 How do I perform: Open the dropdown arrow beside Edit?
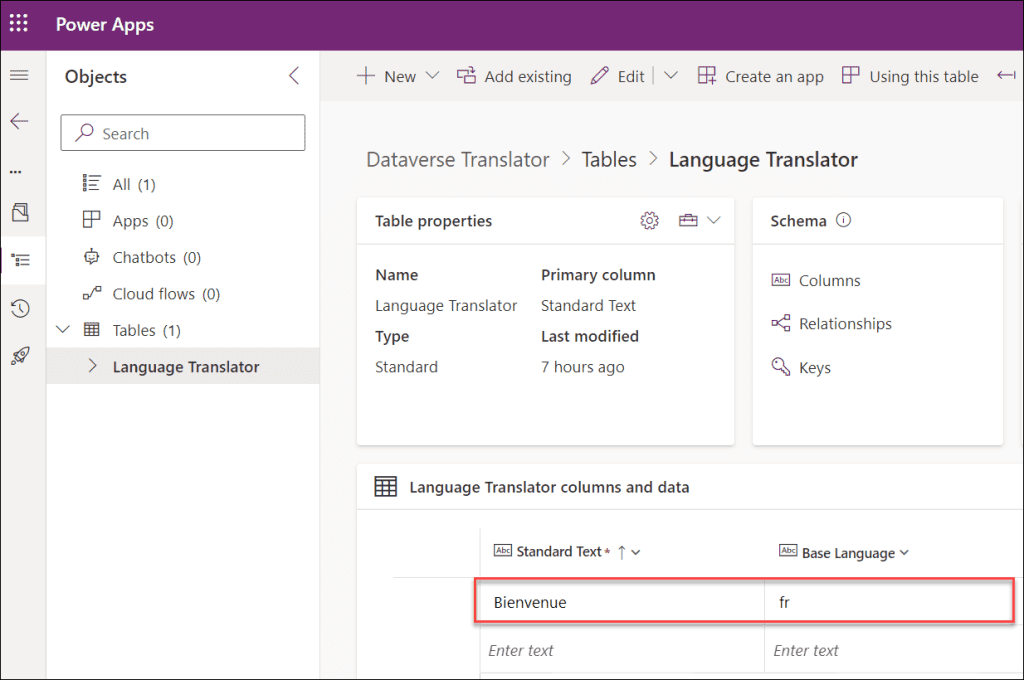pyautogui.click(x=671, y=76)
